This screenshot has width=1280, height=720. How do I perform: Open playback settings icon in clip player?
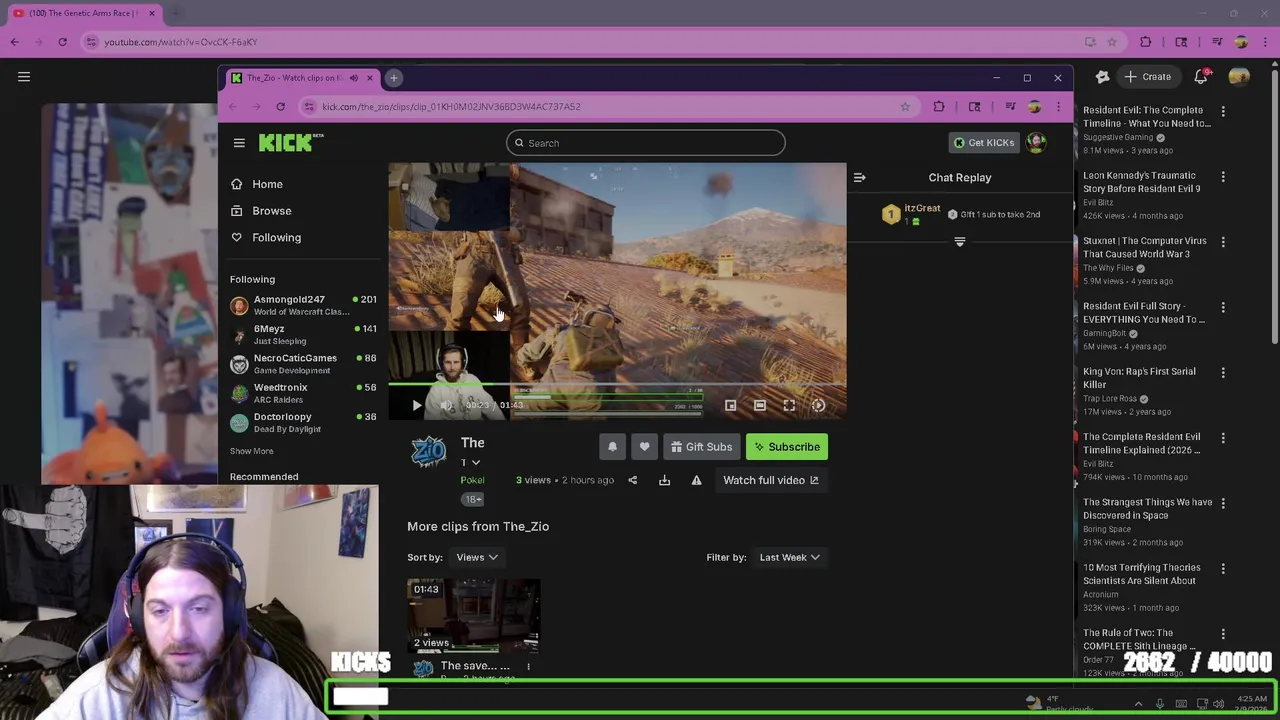tap(818, 405)
